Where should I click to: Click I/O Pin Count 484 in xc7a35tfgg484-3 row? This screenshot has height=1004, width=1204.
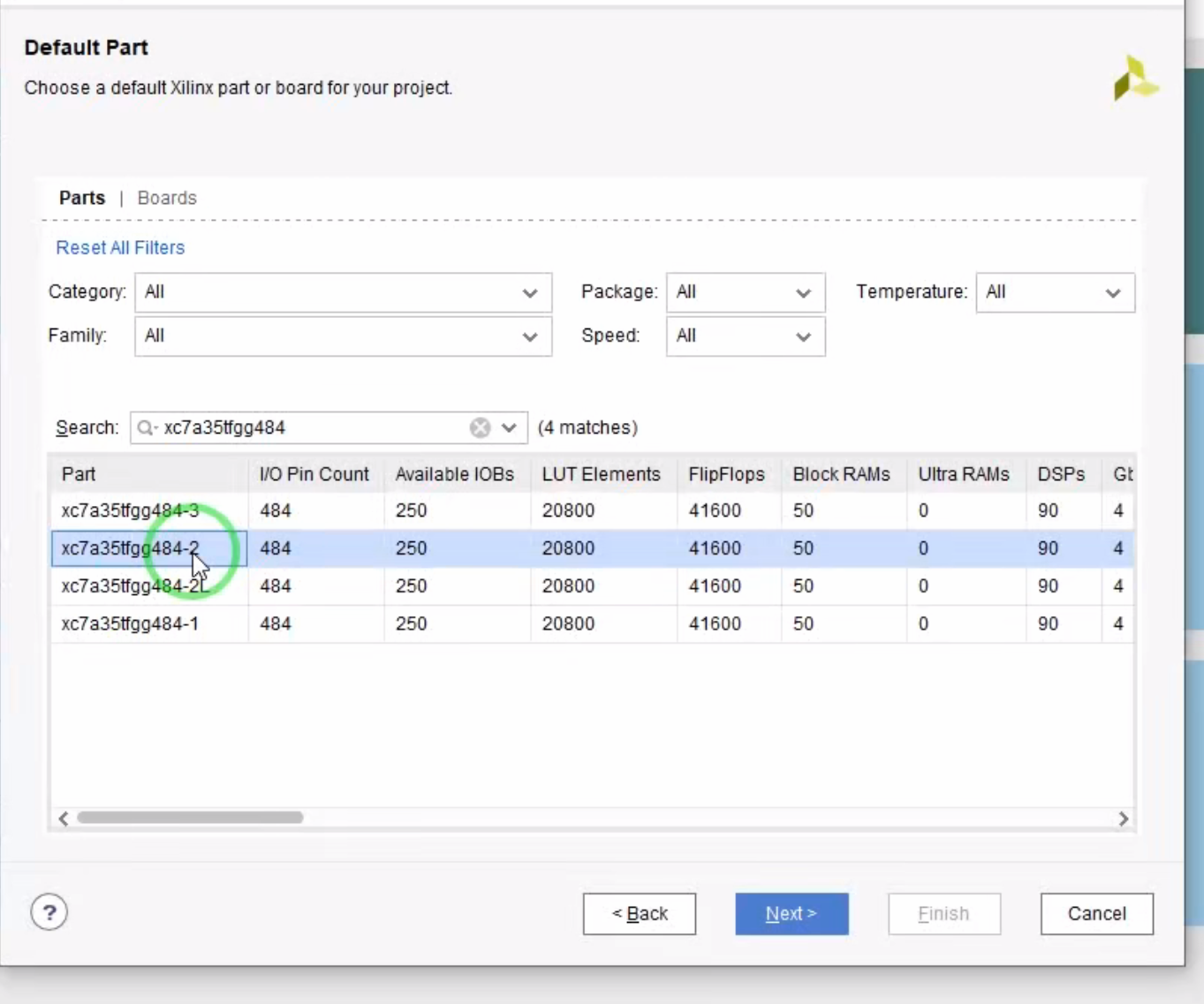276,510
